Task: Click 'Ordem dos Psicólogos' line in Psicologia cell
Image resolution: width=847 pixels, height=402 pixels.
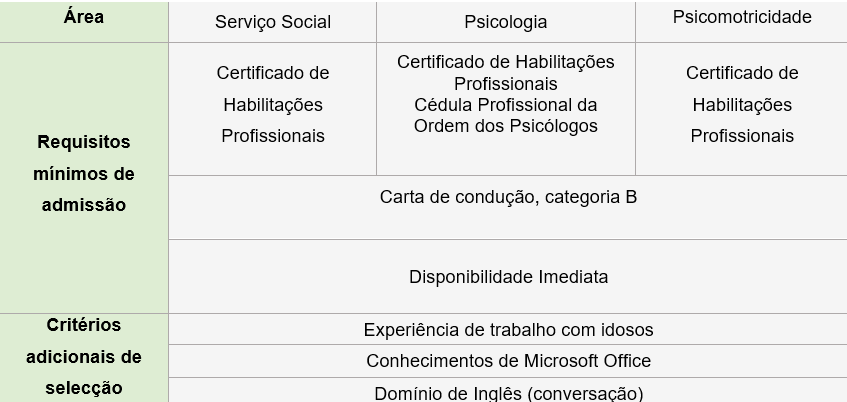Action: (x=506, y=126)
